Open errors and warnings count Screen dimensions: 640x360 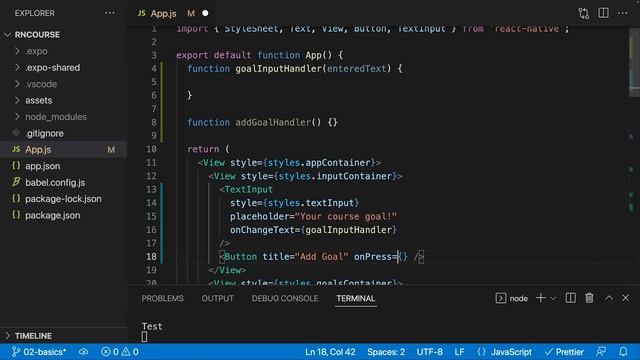click(120, 352)
